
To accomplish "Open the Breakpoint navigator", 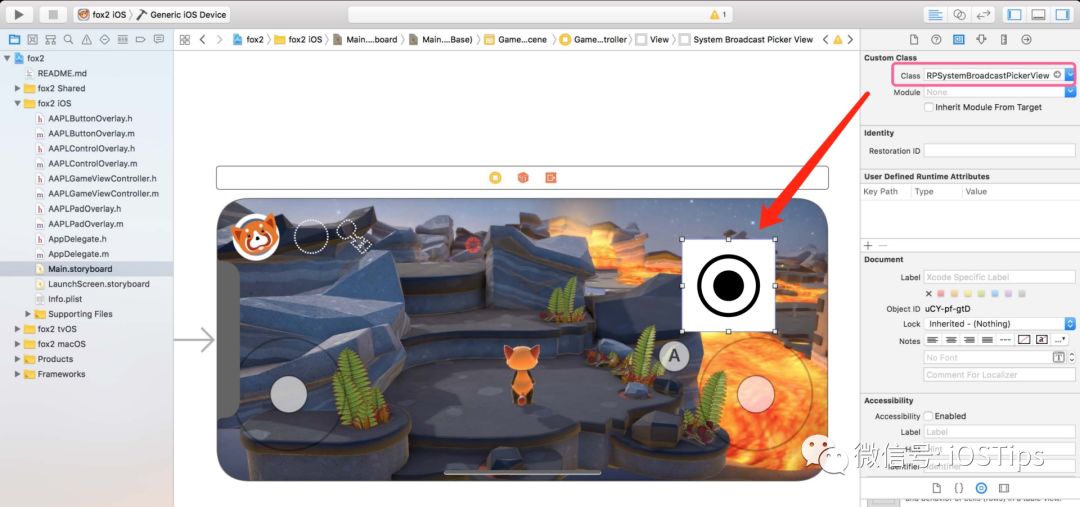I will [x=141, y=40].
